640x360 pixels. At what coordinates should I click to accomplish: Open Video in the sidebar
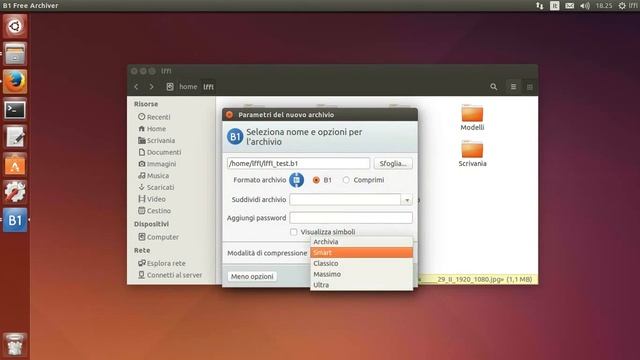(151, 199)
